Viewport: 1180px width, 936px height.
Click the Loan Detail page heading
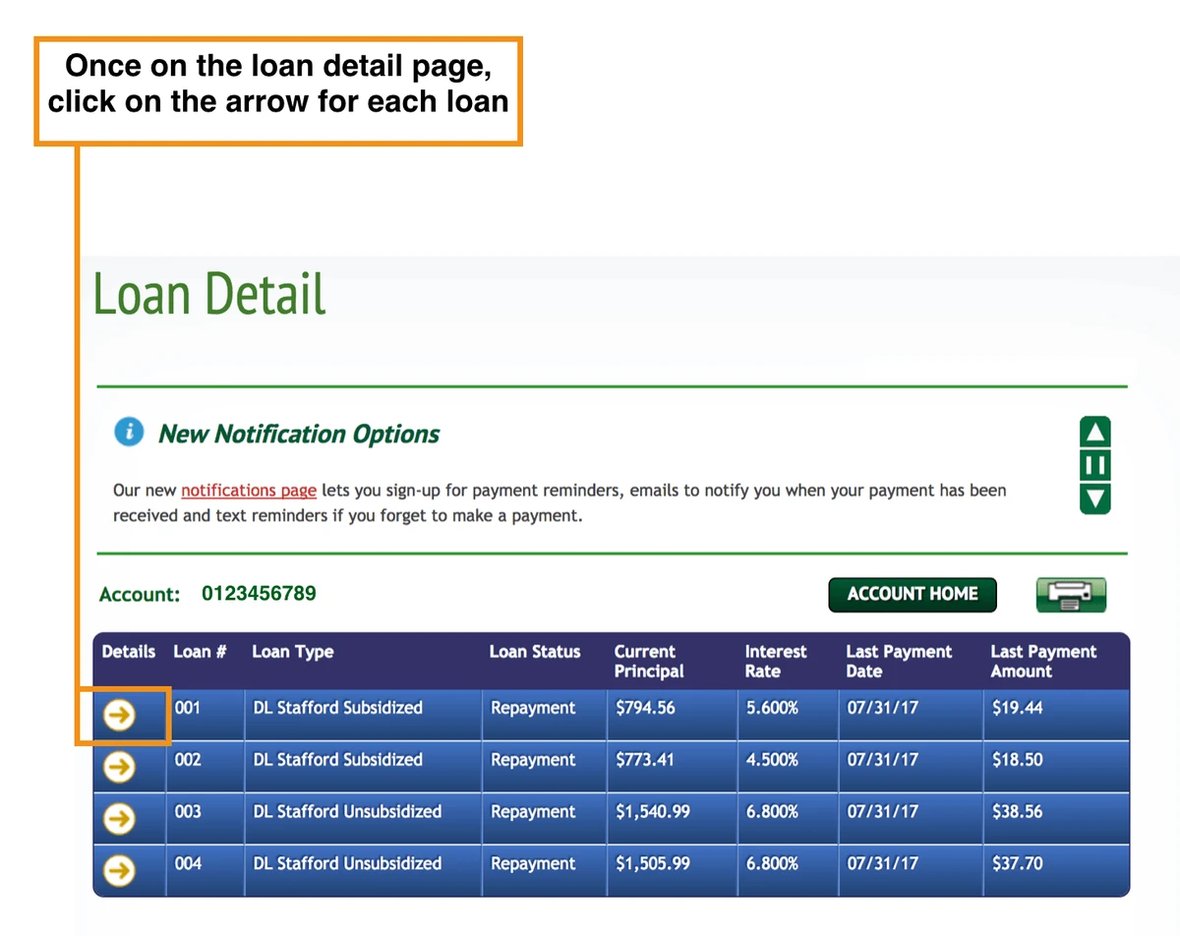point(208,293)
